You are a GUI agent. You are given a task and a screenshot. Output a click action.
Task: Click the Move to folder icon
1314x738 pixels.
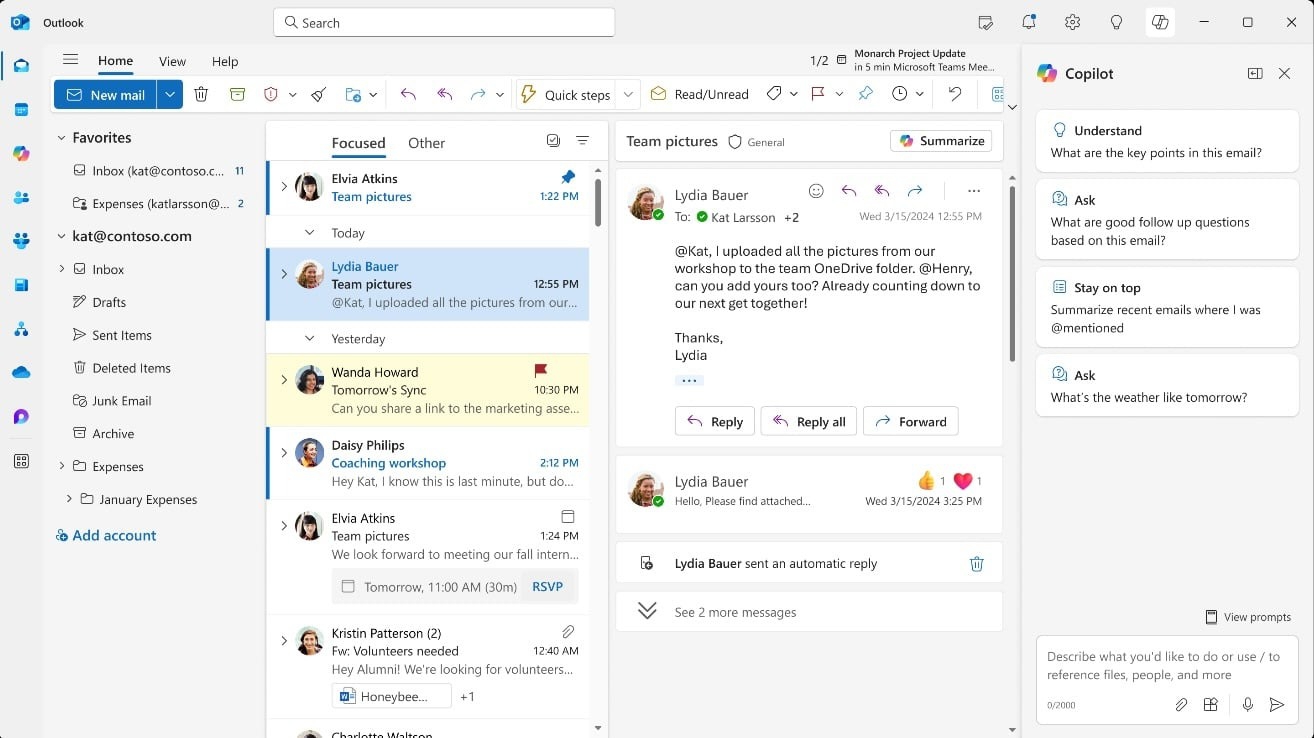[x=353, y=94]
